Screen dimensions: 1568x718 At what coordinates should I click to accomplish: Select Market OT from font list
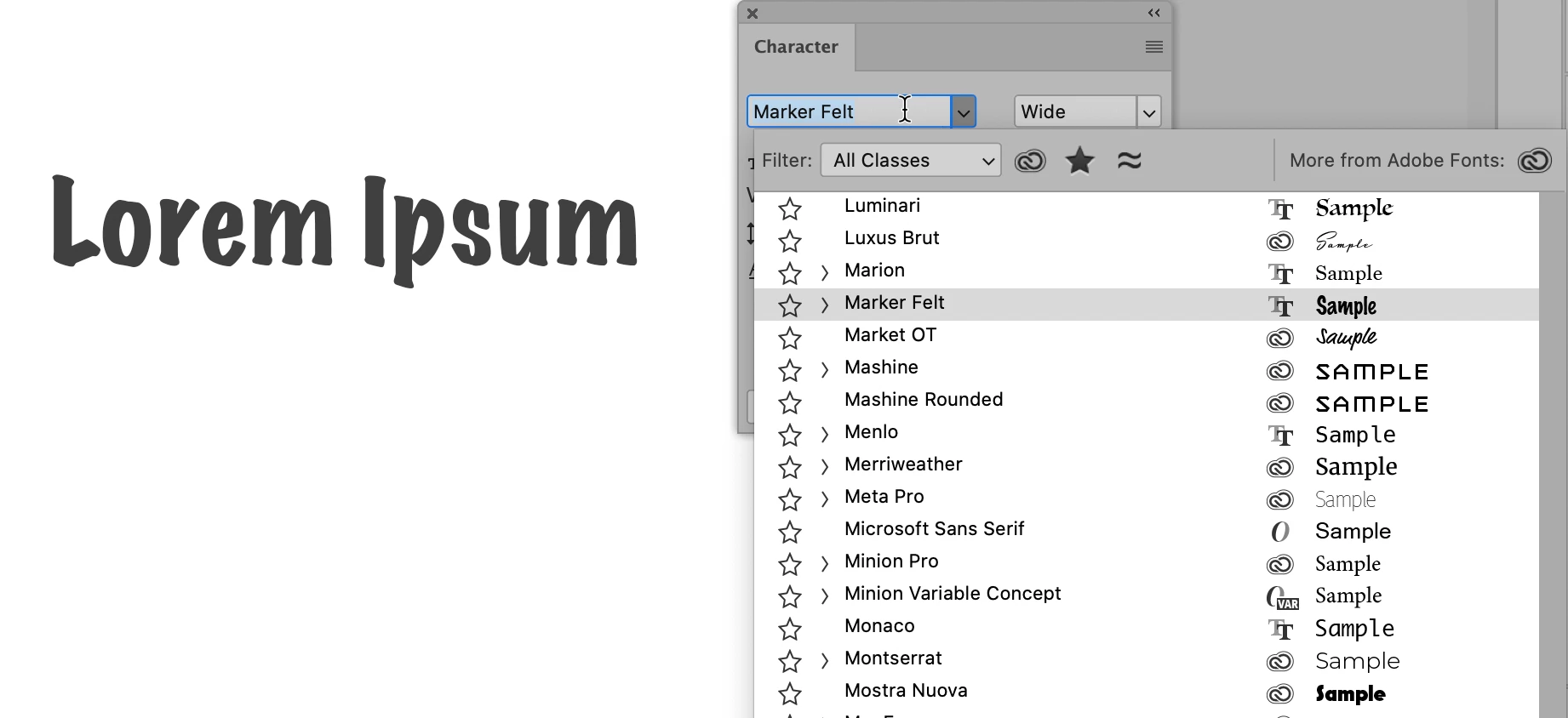click(x=890, y=335)
